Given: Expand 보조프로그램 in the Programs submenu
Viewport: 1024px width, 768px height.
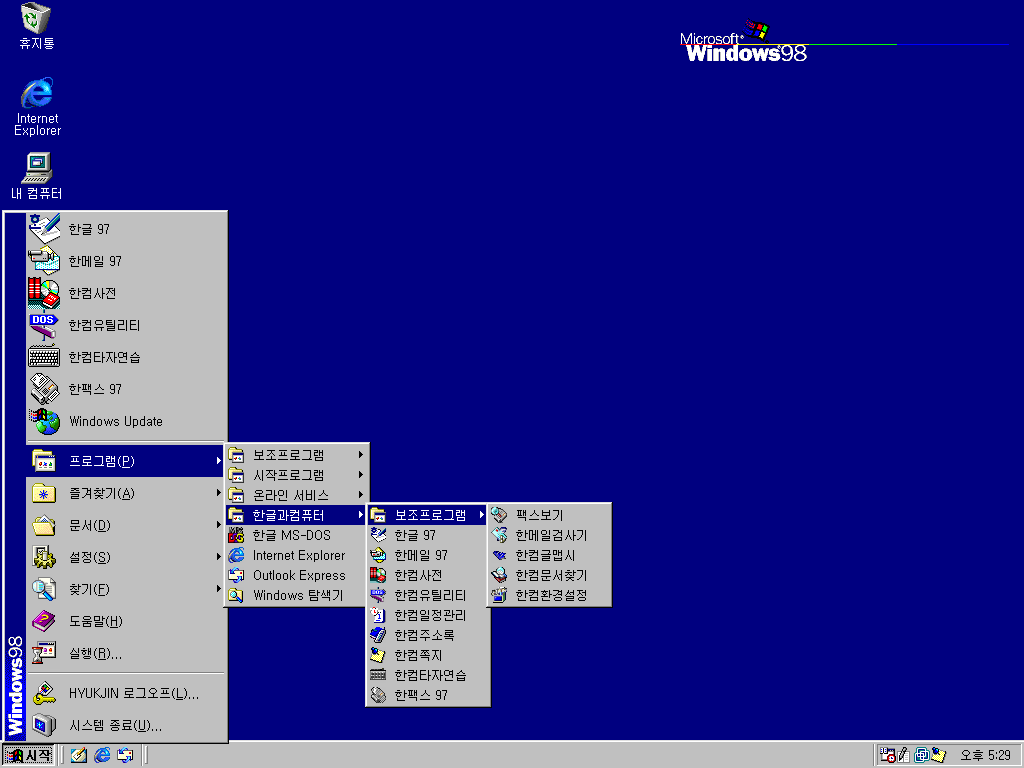Looking at the screenshot, I should click(296, 455).
